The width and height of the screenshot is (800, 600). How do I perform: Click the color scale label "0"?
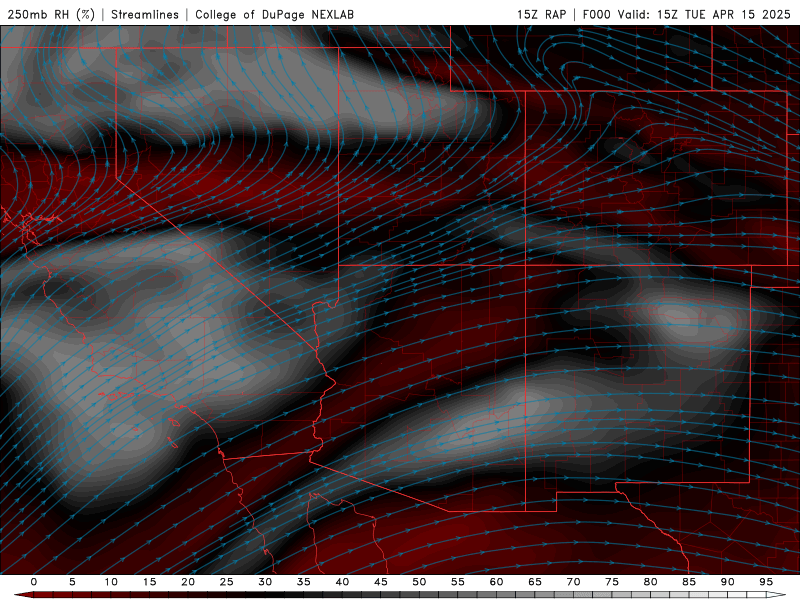pyautogui.click(x=34, y=582)
